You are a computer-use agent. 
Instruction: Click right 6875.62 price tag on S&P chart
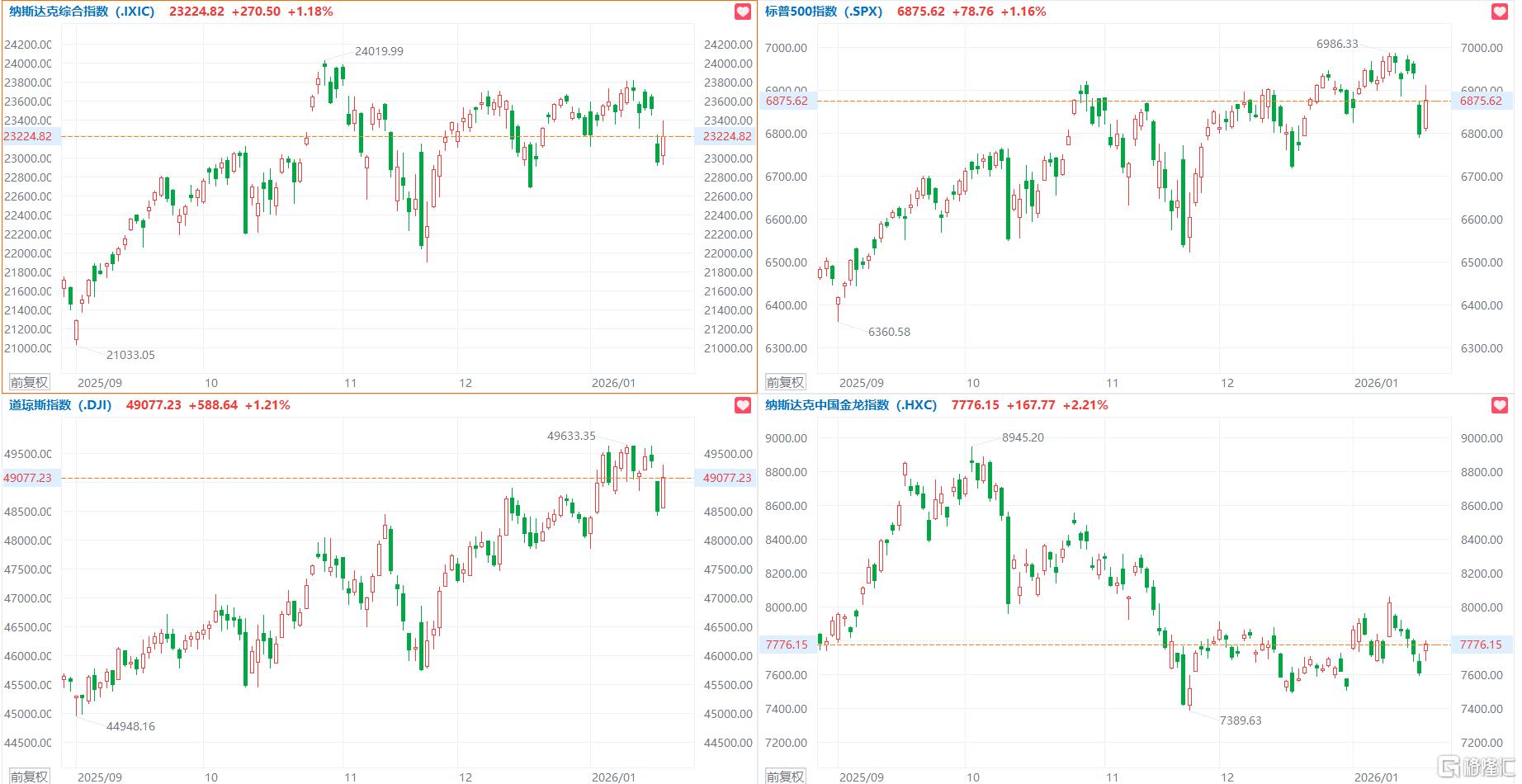pyautogui.click(x=1481, y=101)
